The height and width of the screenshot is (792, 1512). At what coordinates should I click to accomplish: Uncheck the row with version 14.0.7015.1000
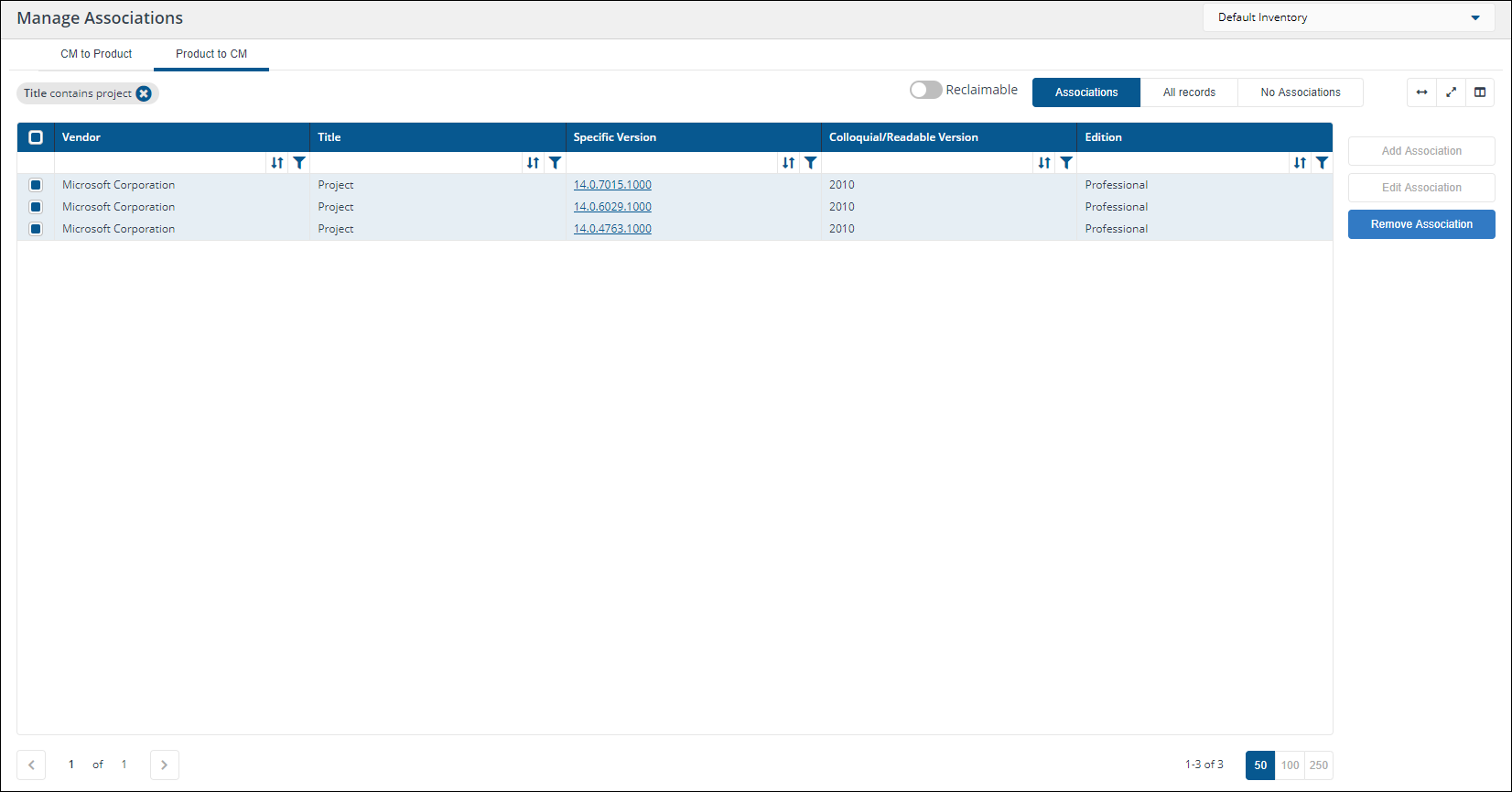pos(36,185)
